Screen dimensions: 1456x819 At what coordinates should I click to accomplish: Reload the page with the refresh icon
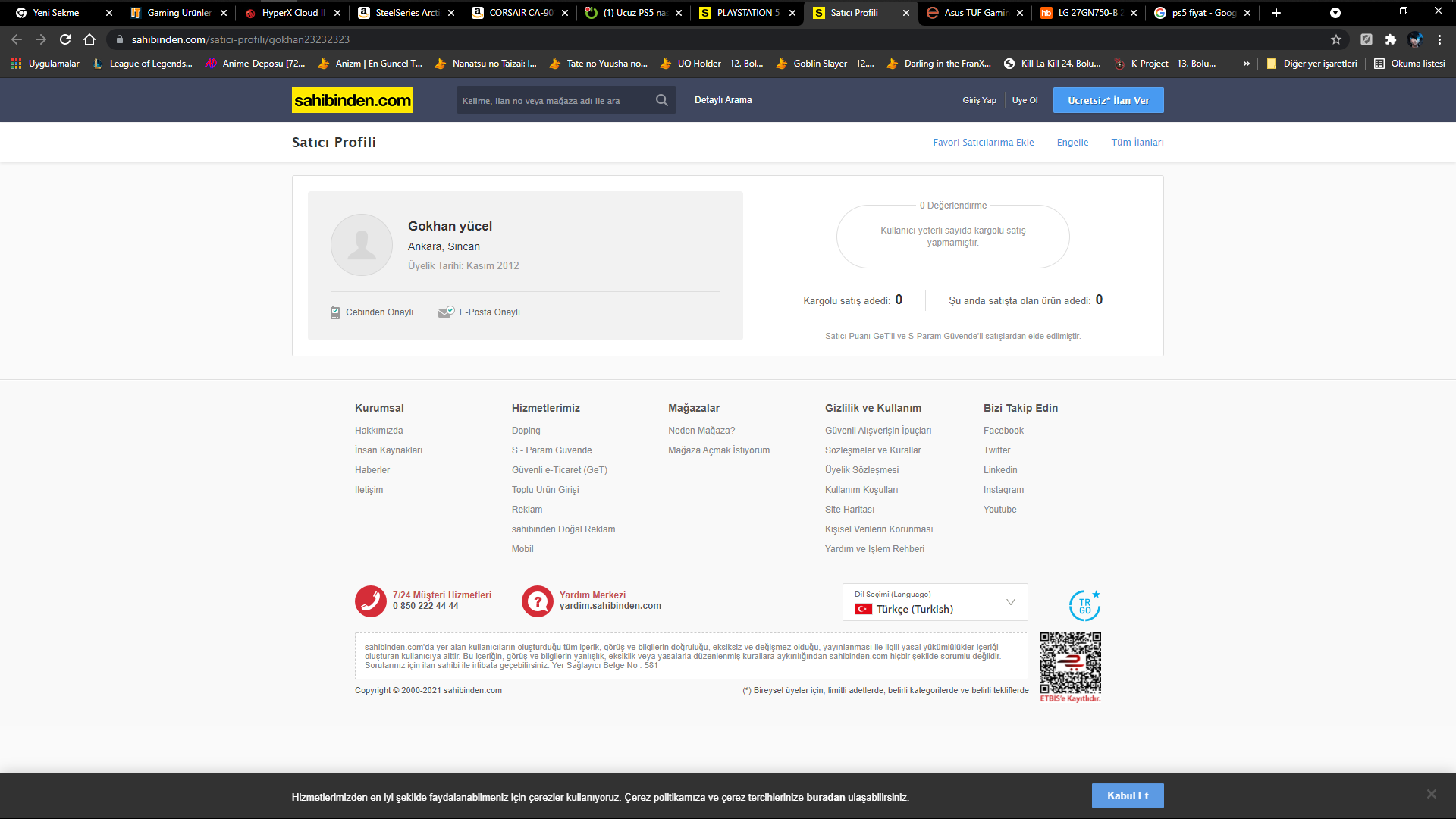point(65,39)
